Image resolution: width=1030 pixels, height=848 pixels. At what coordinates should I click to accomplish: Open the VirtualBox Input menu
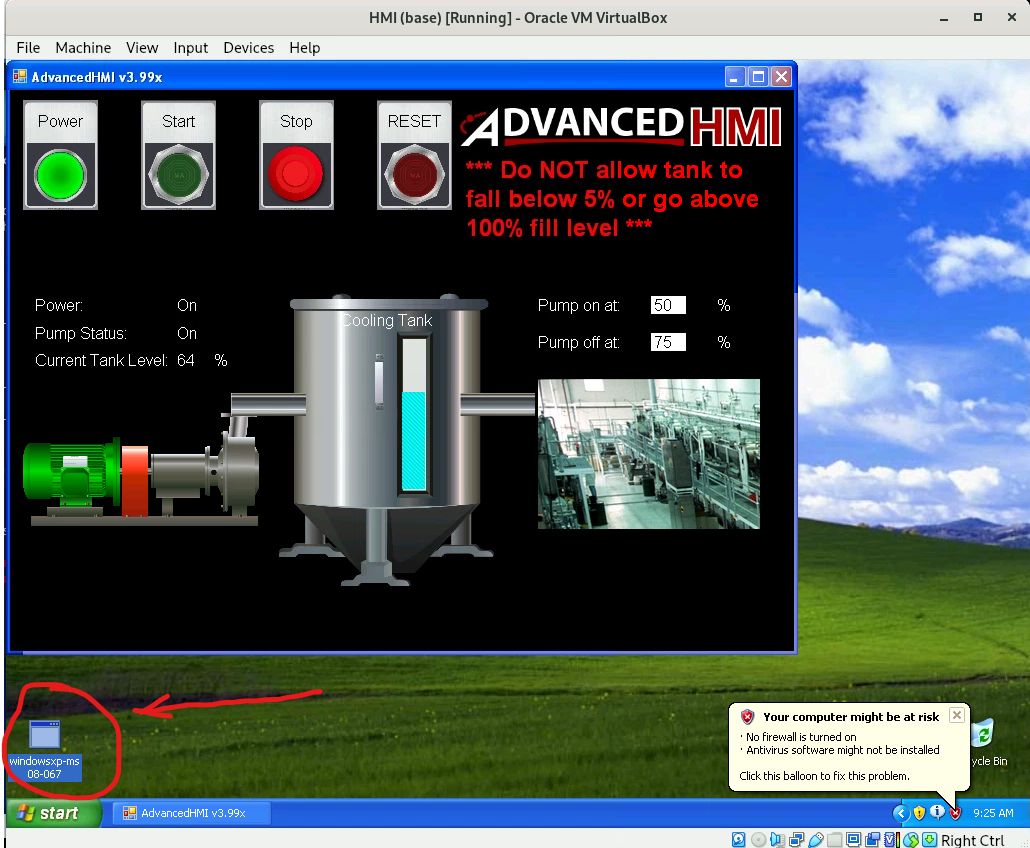[190, 48]
